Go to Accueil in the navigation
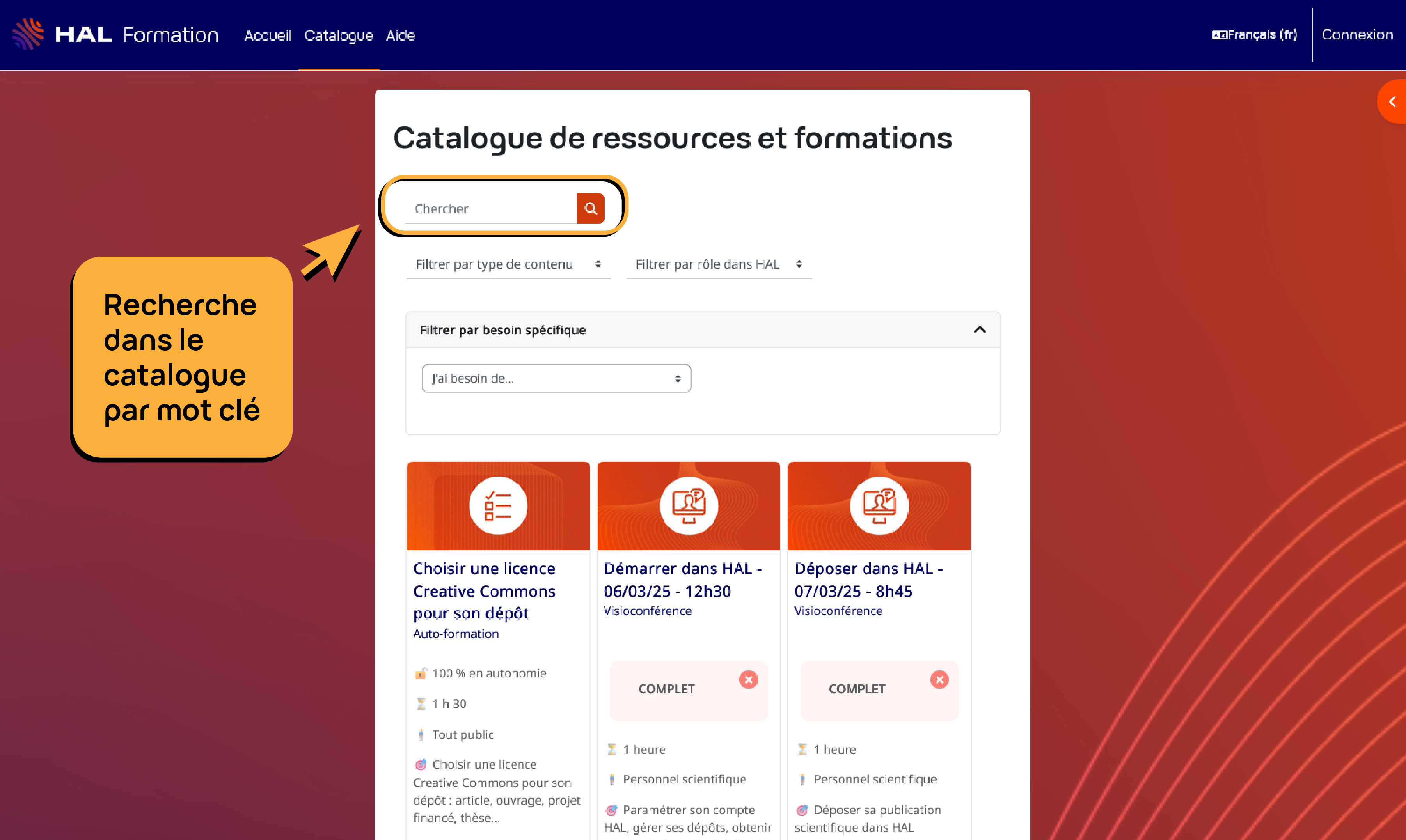1406x840 pixels. (x=268, y=35)
